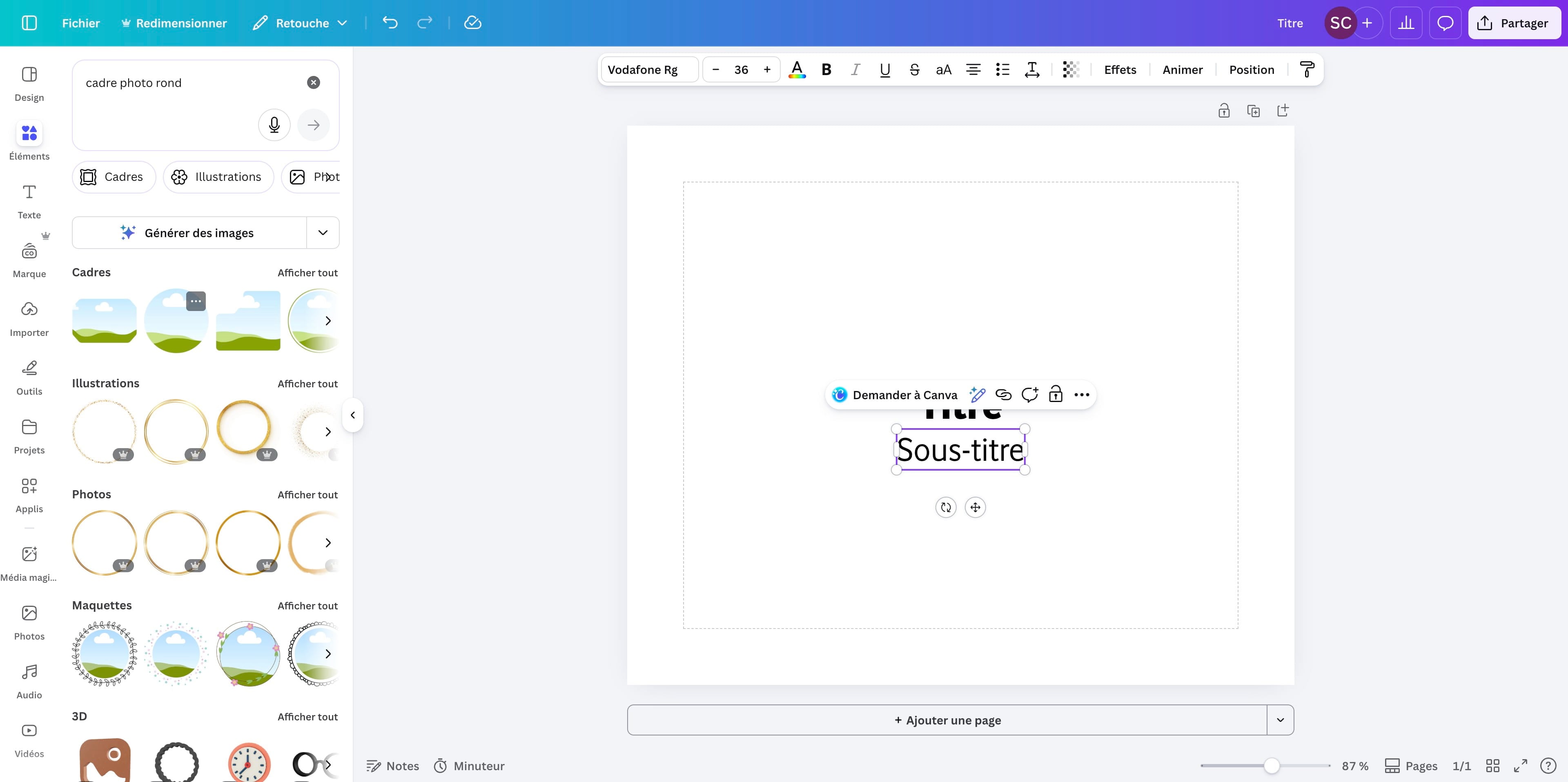Submit the search with the arrow button
The image size is (1568, 782).
314,125
